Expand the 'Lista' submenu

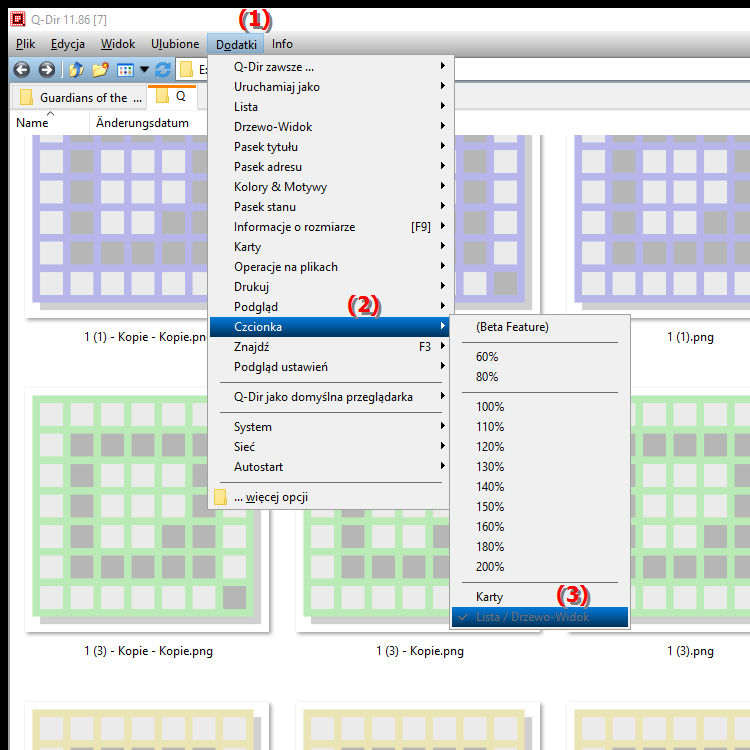(331, 107)
